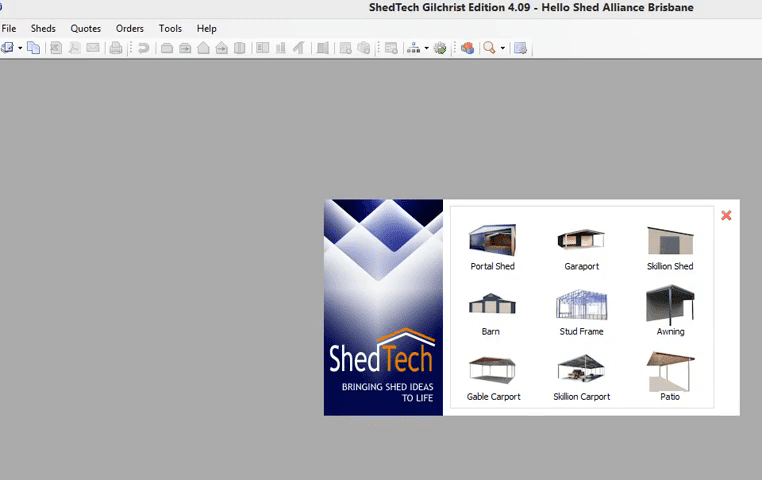Open the magnifying glass dropdown arrow

[502, 48]
